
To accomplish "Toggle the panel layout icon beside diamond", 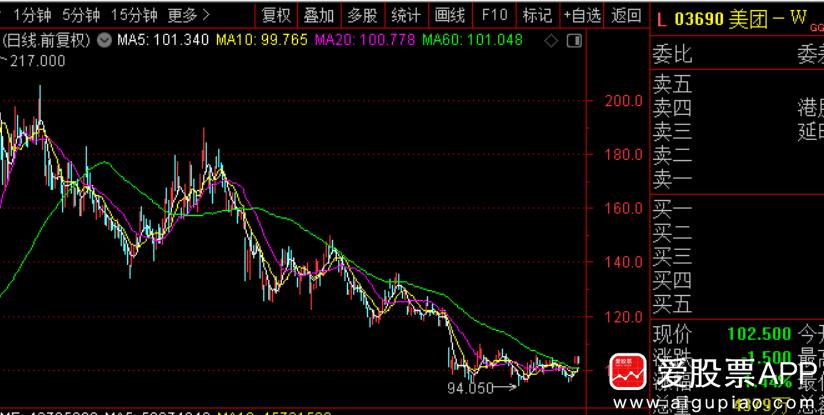I will pos(574,41).
